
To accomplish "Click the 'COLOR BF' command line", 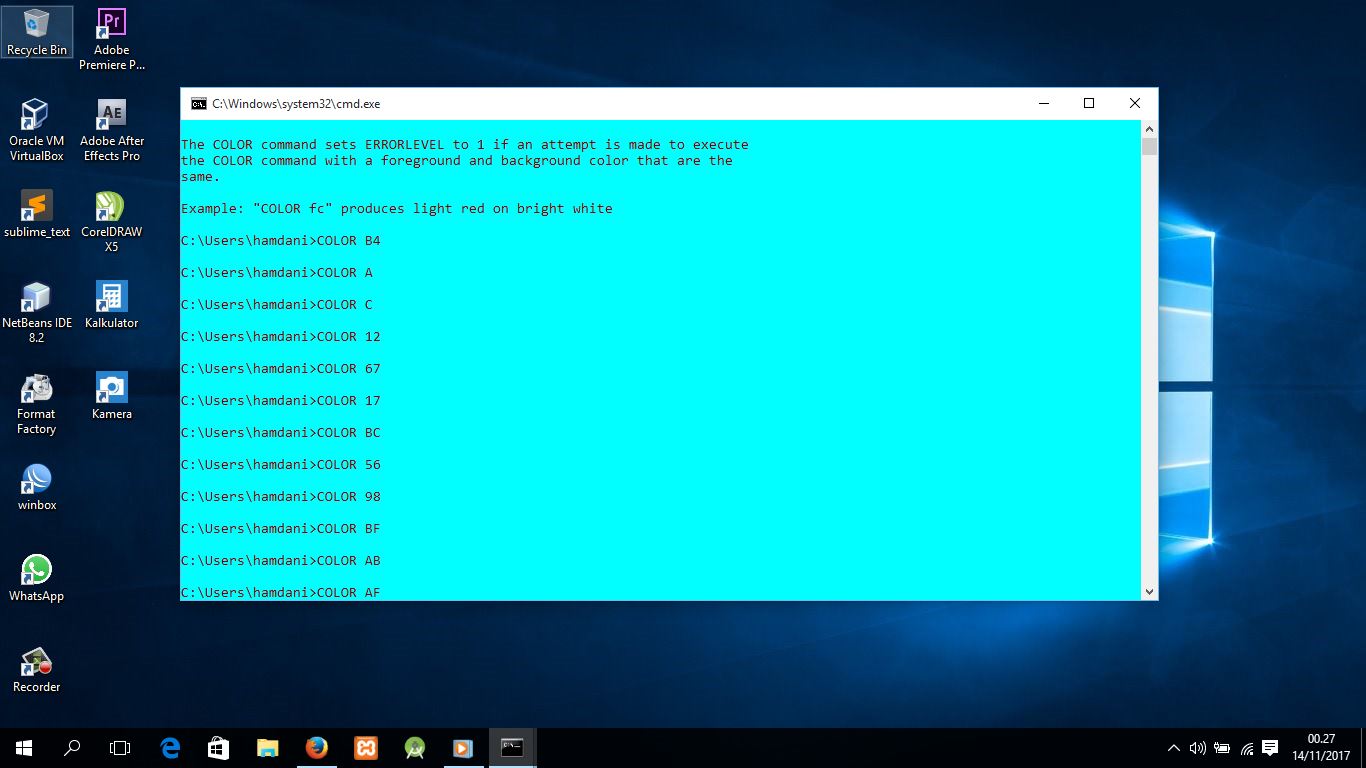I will [x=281, y=529].
